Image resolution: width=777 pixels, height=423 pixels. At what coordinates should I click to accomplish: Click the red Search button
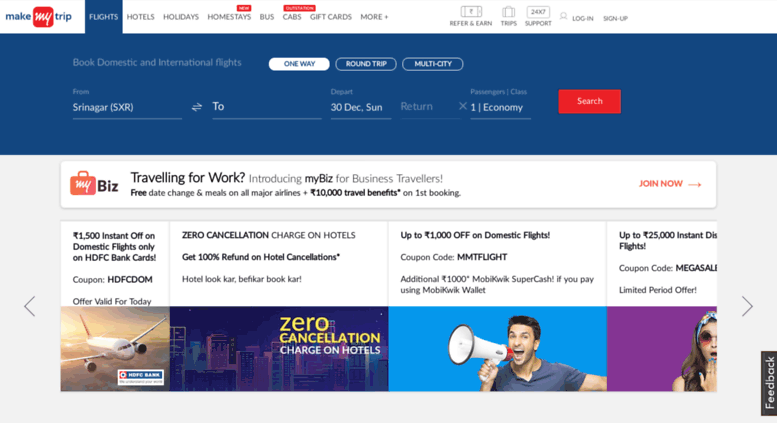click(x=589, y=101)
